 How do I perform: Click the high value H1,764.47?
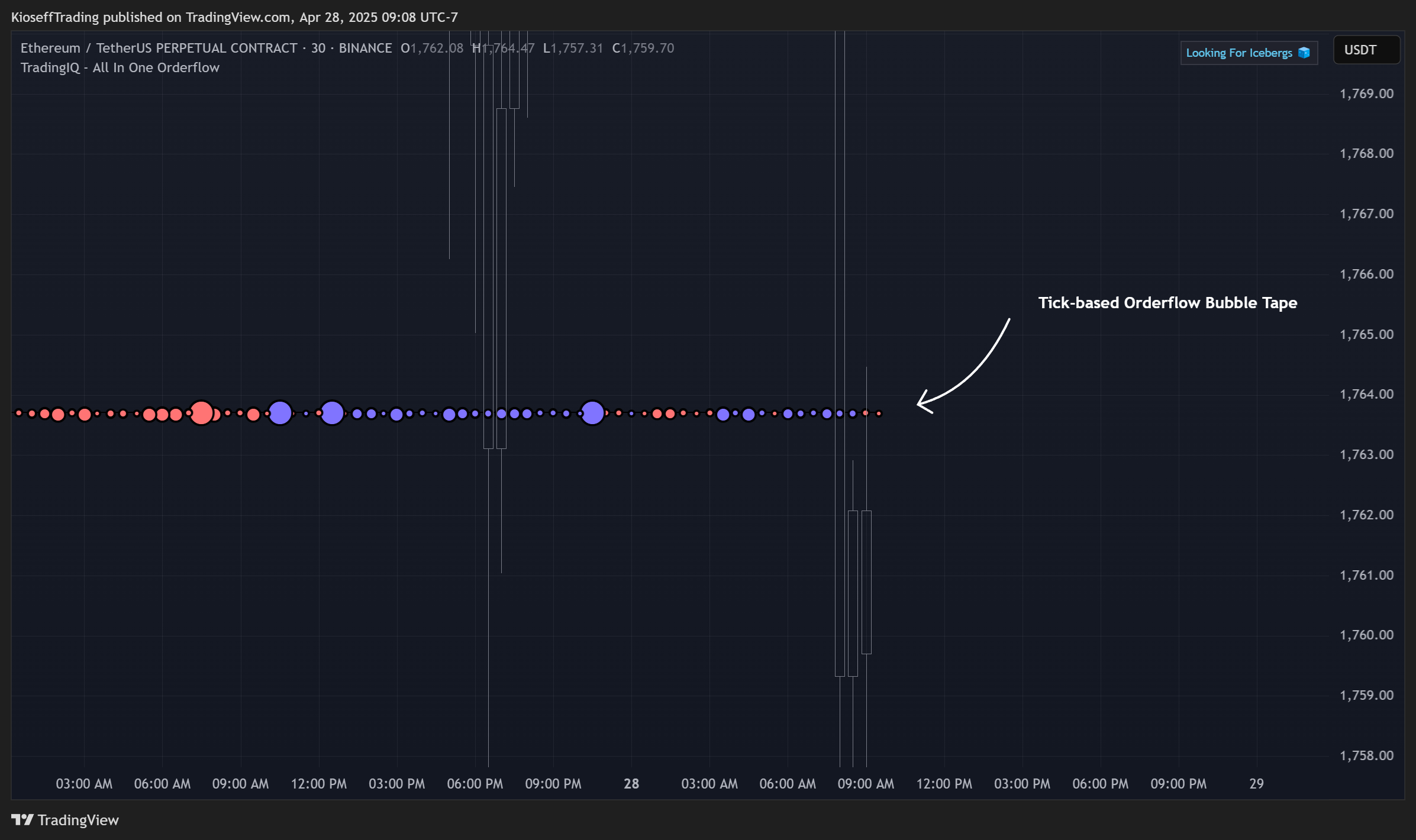click(504, 48)
